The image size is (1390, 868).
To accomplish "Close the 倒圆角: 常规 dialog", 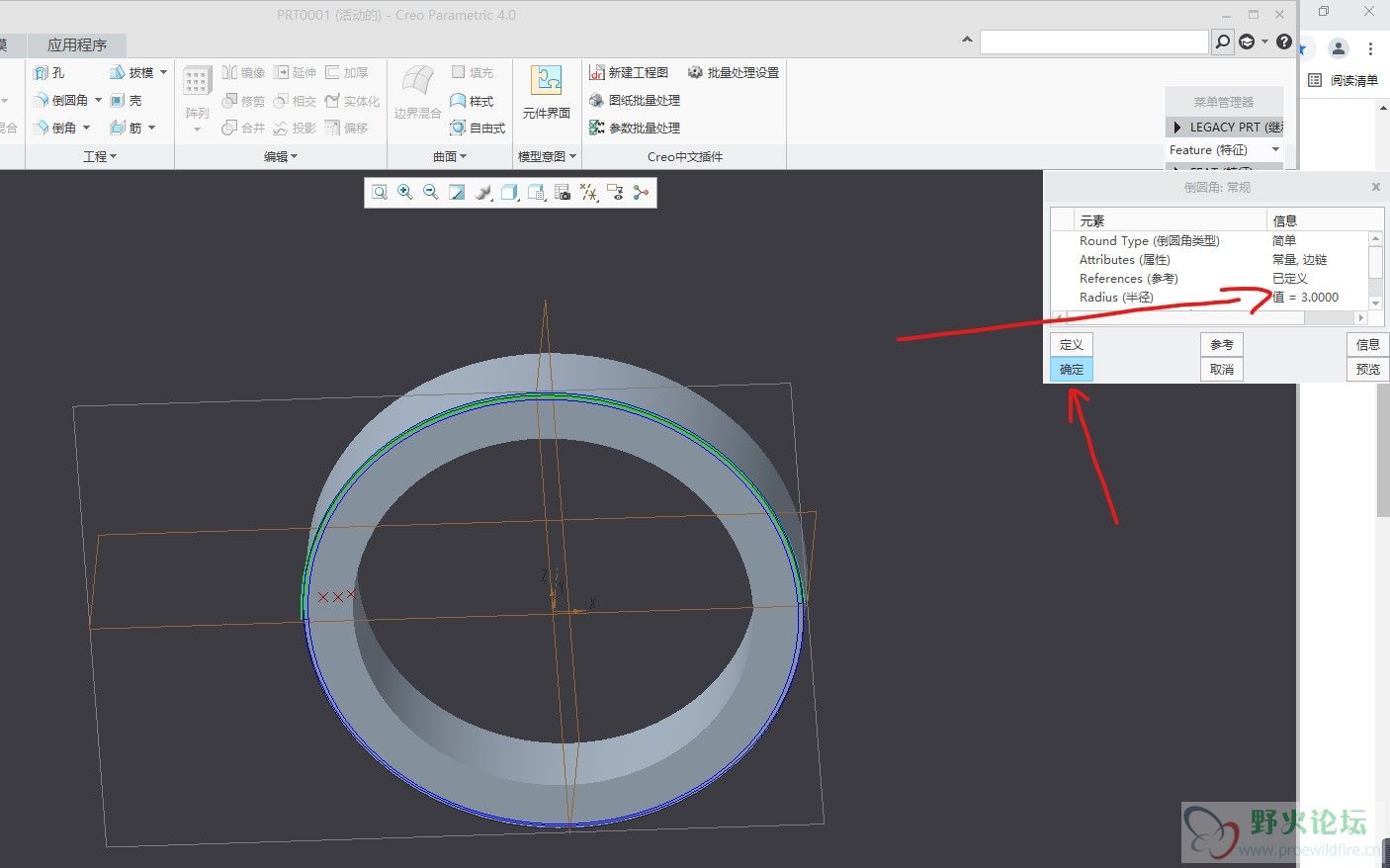I will point(1375,187).
